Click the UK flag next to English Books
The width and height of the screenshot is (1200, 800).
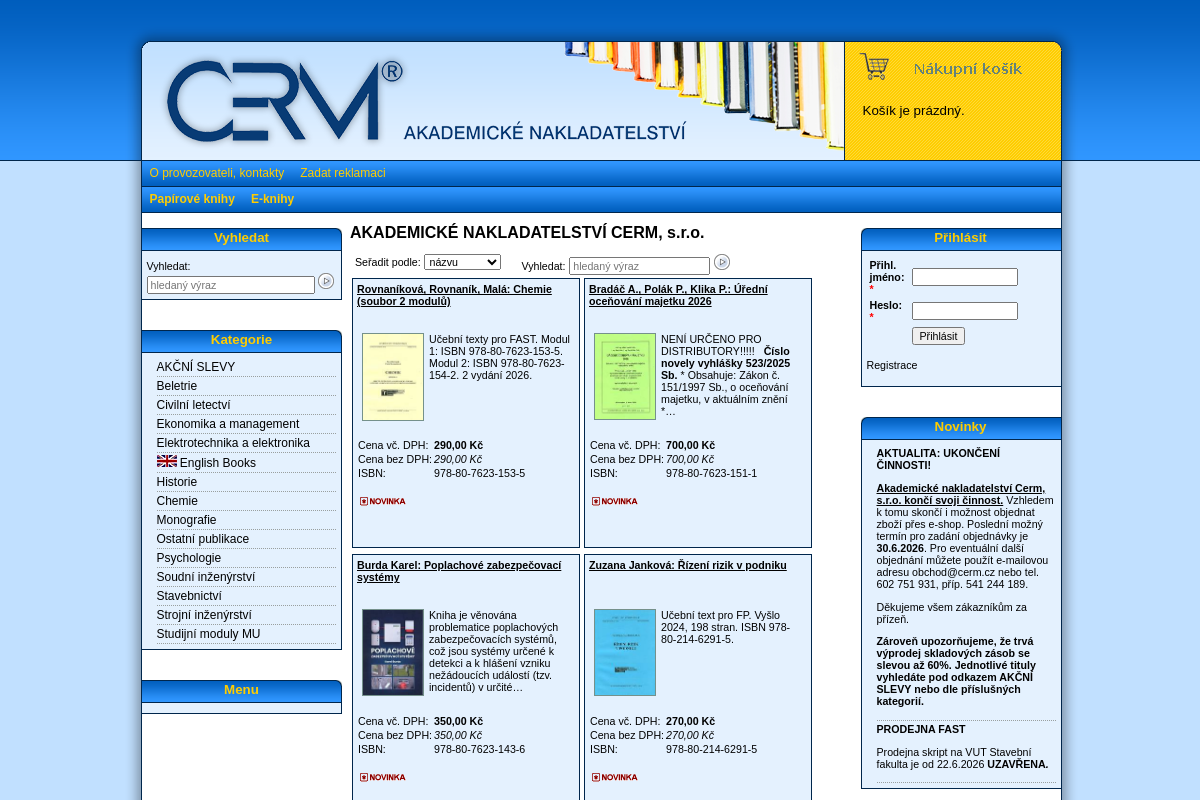167,461
